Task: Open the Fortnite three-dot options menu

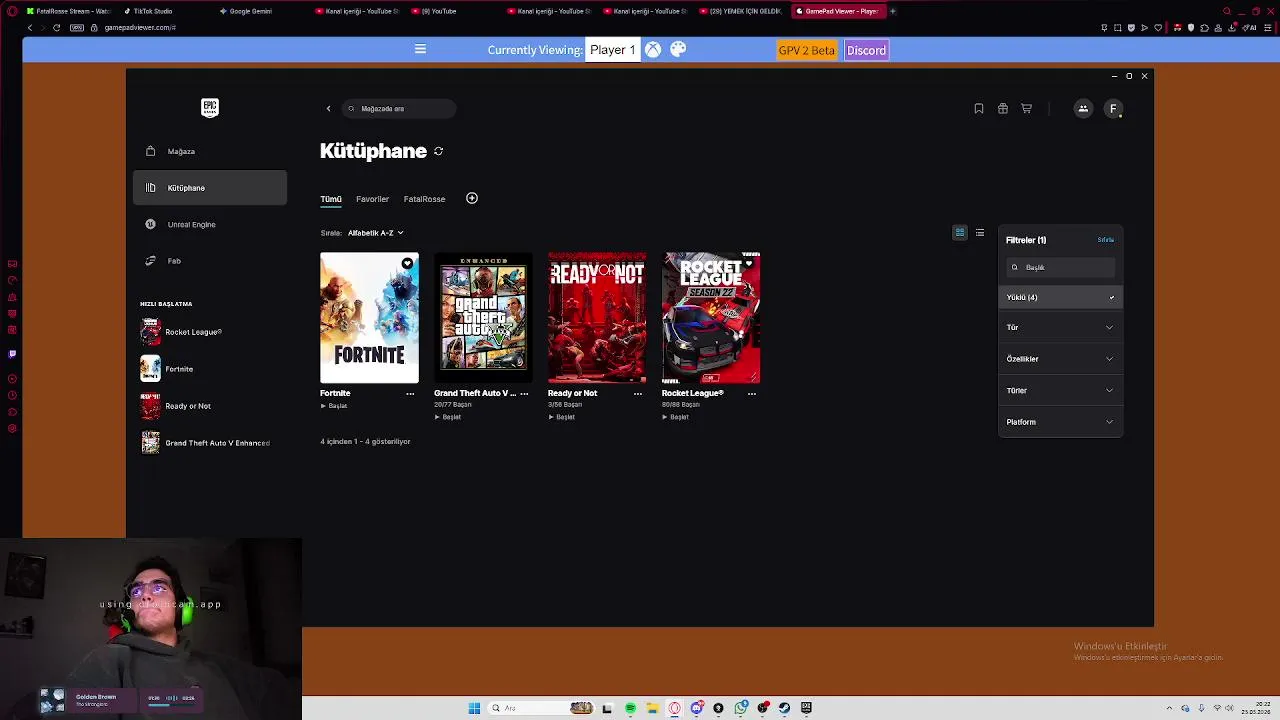Action: 410,394
